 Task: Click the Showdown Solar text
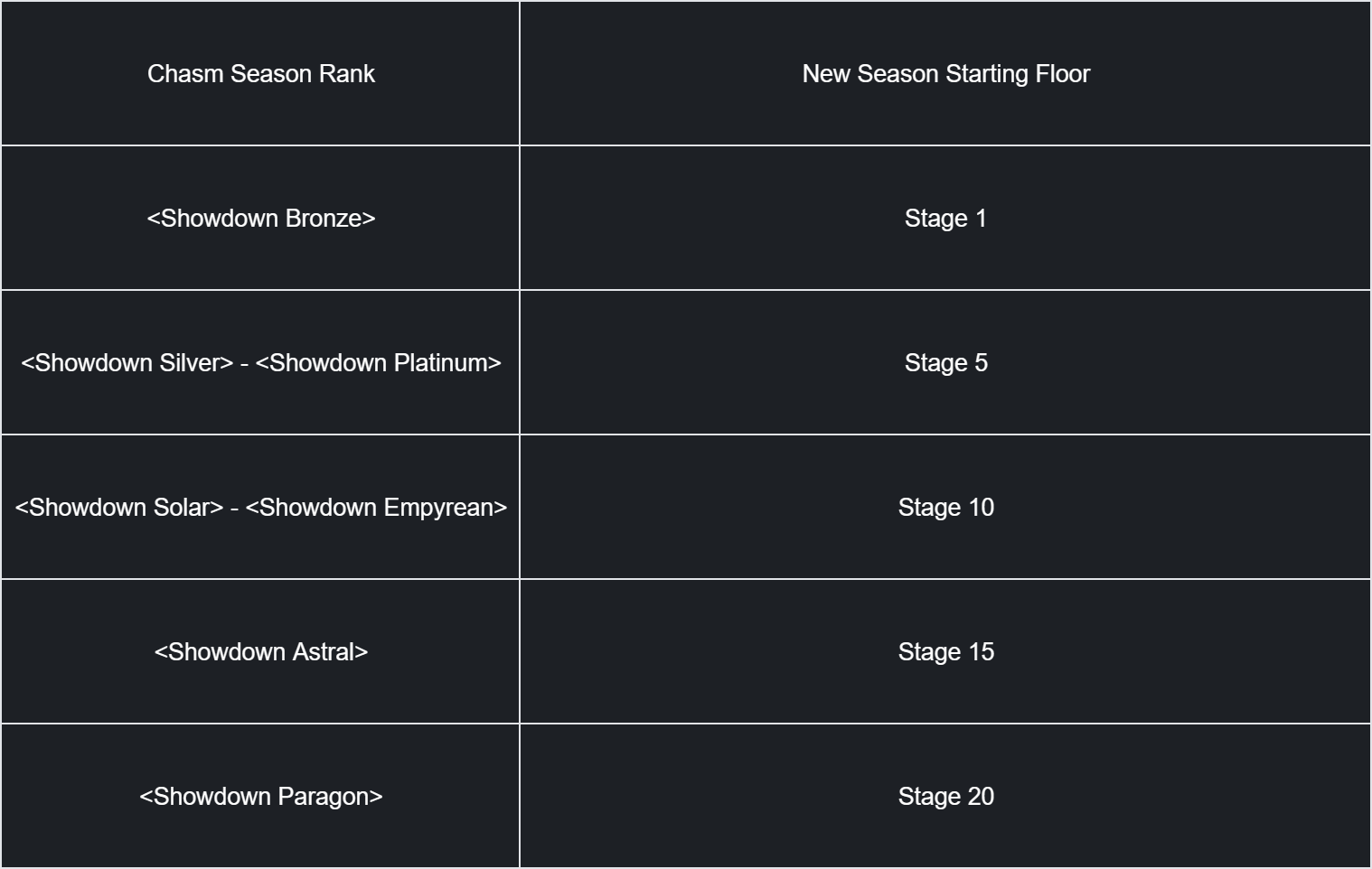tap(119, 508)
